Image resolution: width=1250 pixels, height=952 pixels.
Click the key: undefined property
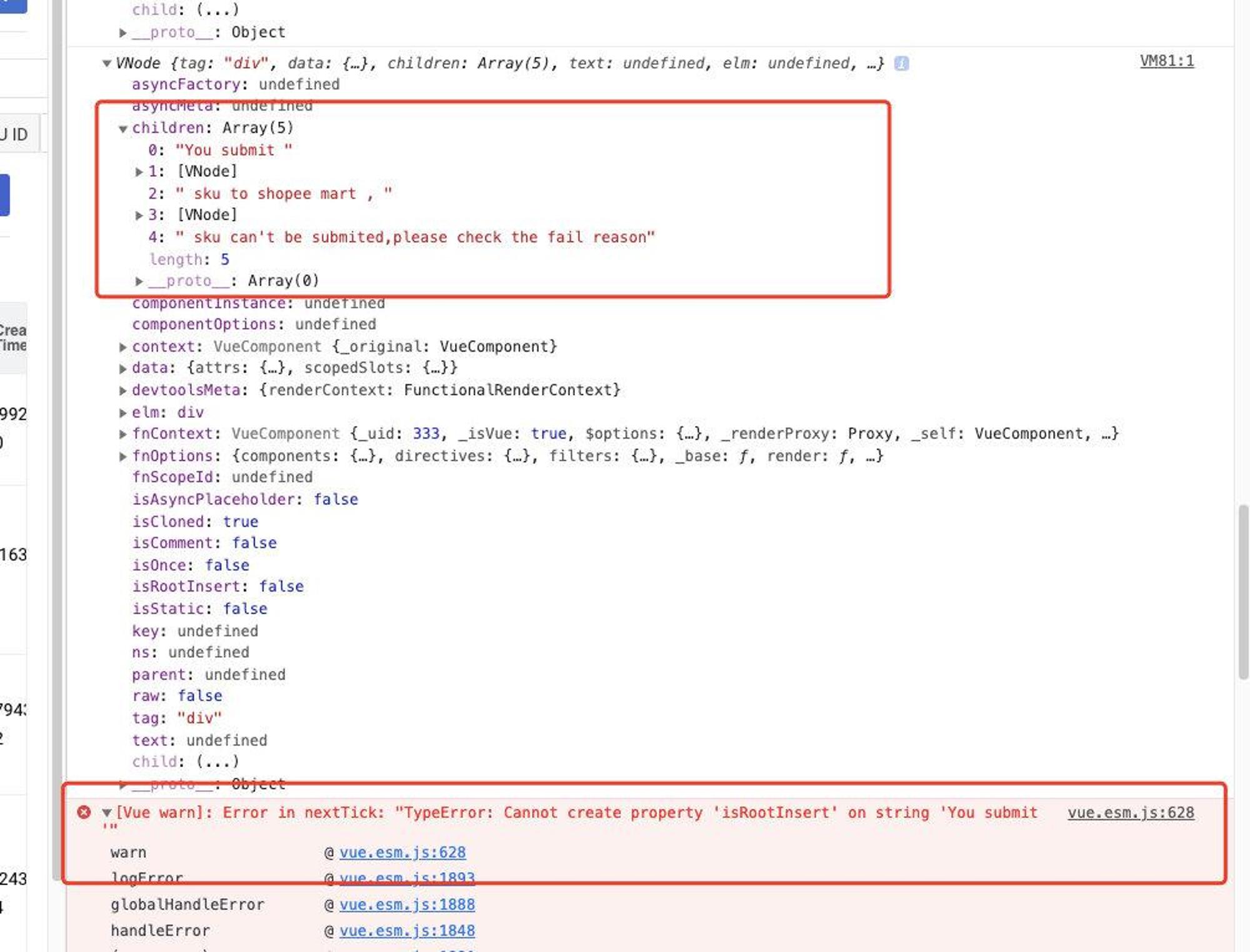195,631
